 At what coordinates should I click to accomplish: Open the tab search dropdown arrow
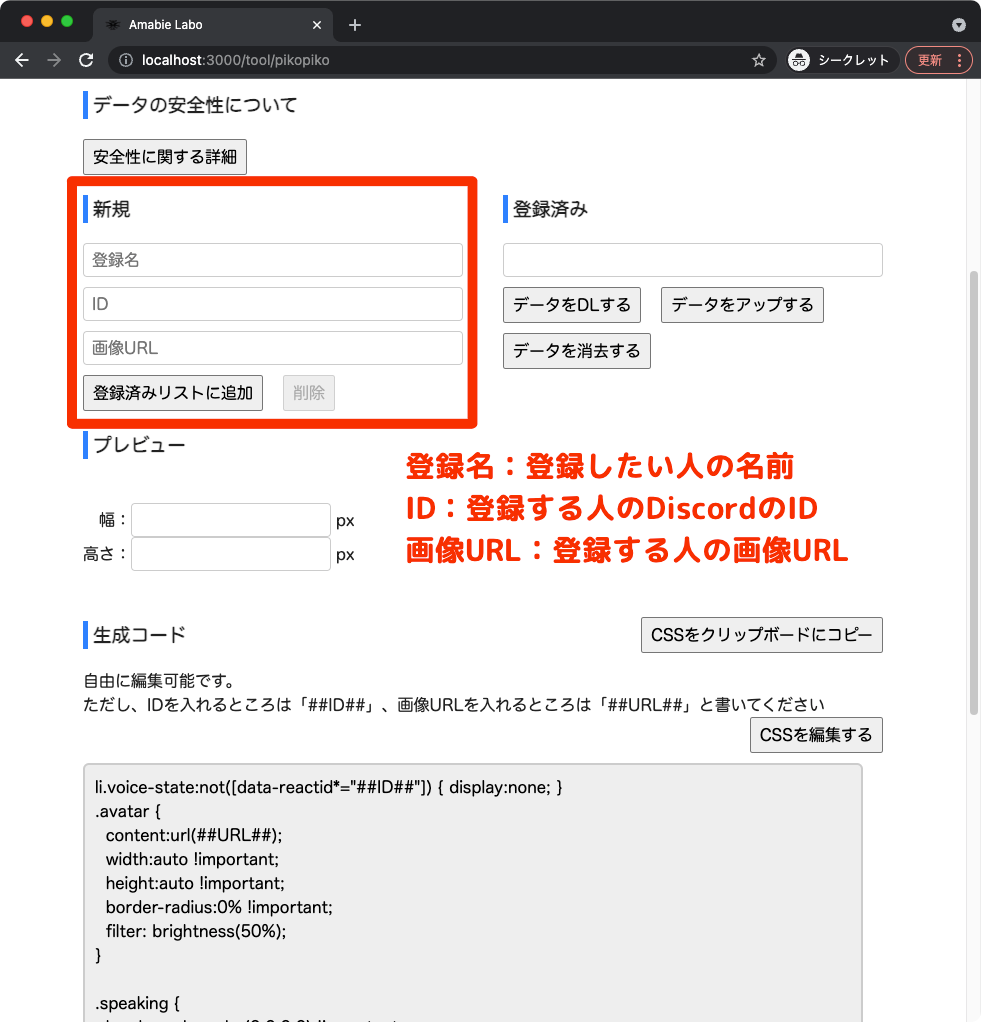(x=958, y=25)
